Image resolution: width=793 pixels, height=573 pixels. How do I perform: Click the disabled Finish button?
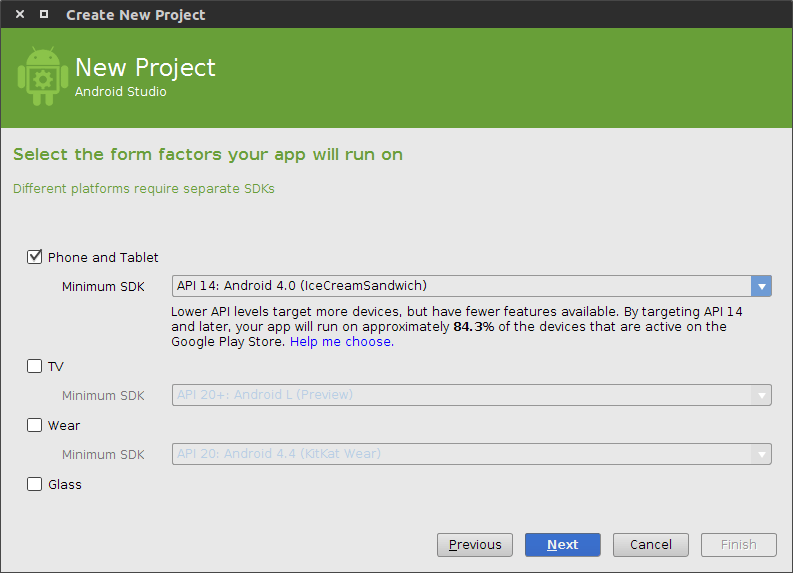(739, 545)
